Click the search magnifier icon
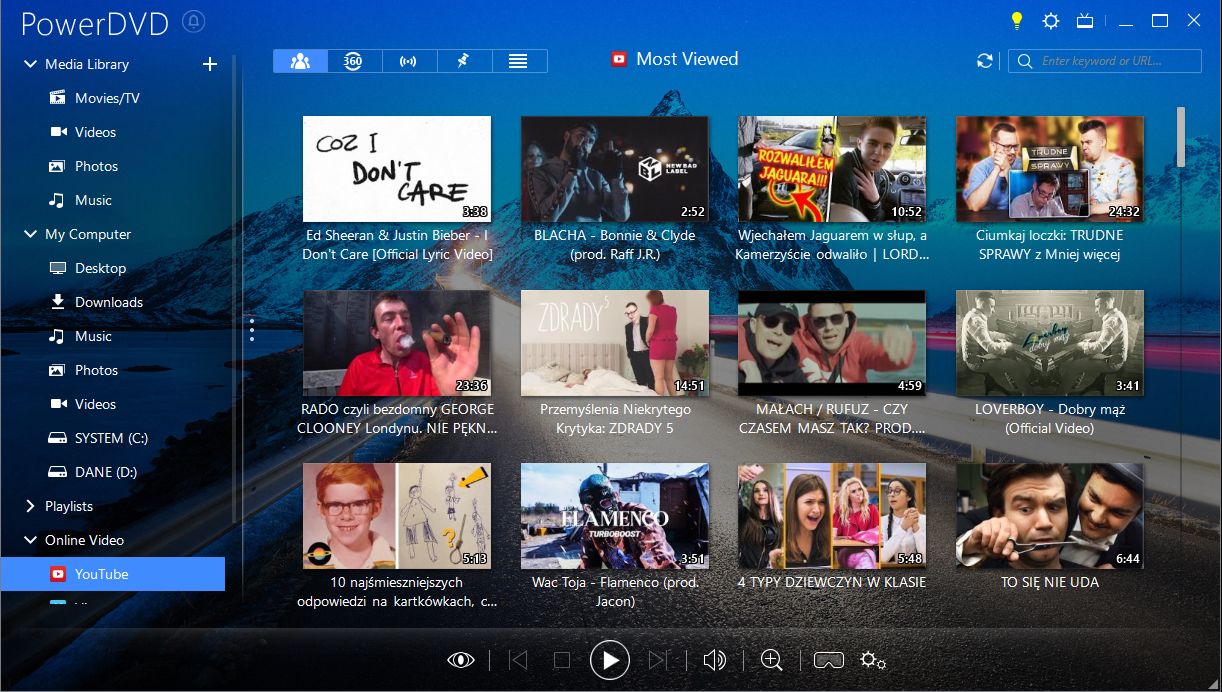This screenshot has width=1222, height=692. [1025, 61]
